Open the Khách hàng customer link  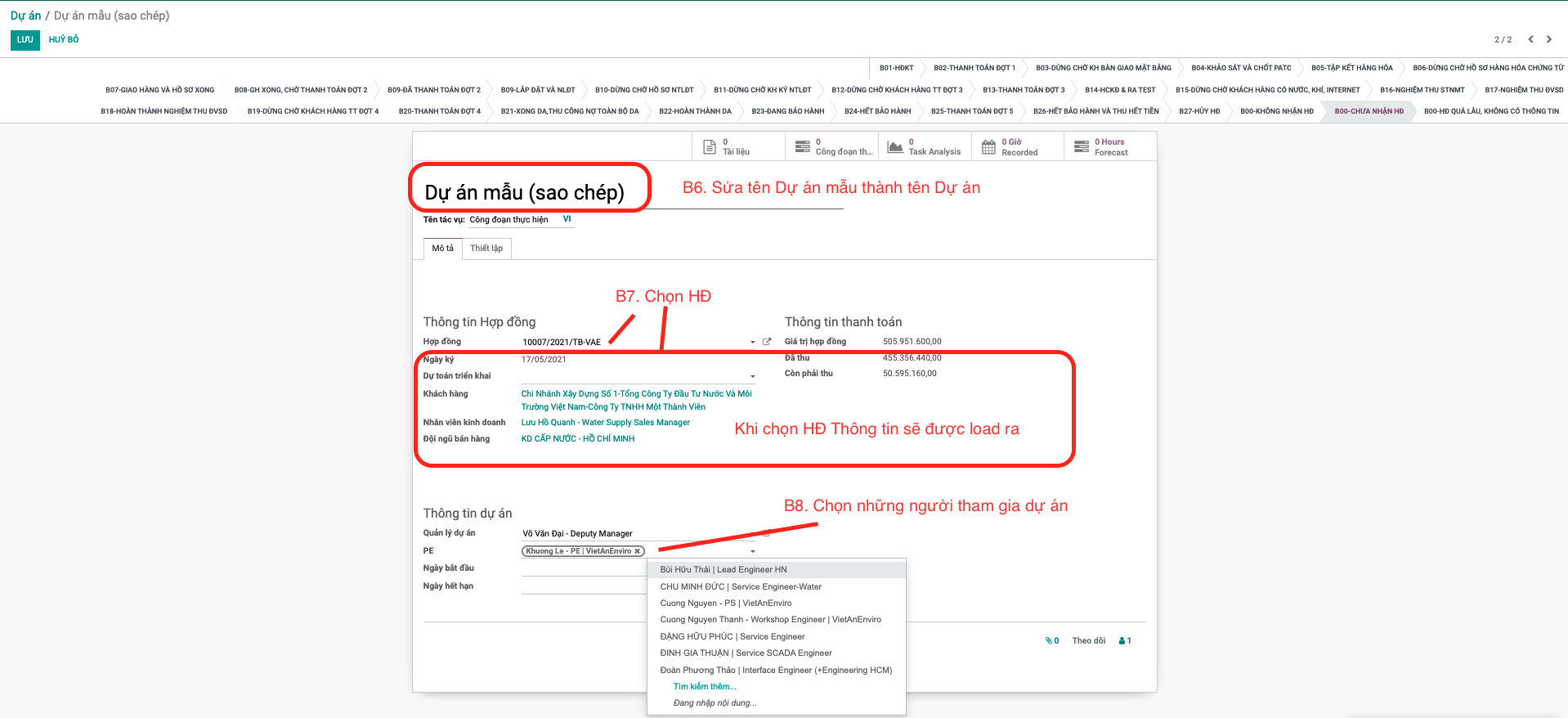[637, 400]
